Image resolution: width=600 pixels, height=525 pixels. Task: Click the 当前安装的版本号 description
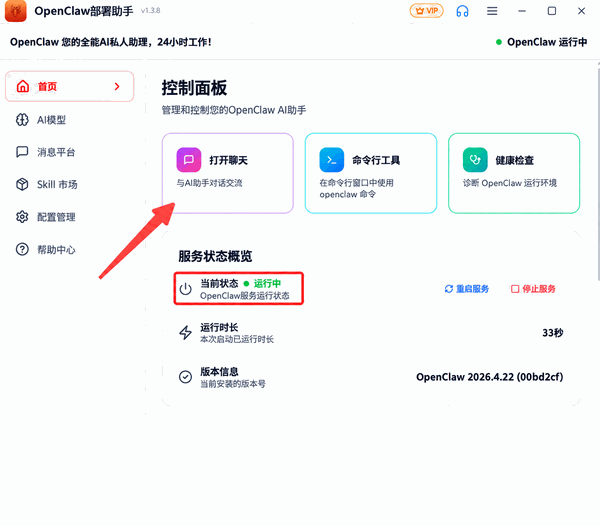[x=233, y=384]
